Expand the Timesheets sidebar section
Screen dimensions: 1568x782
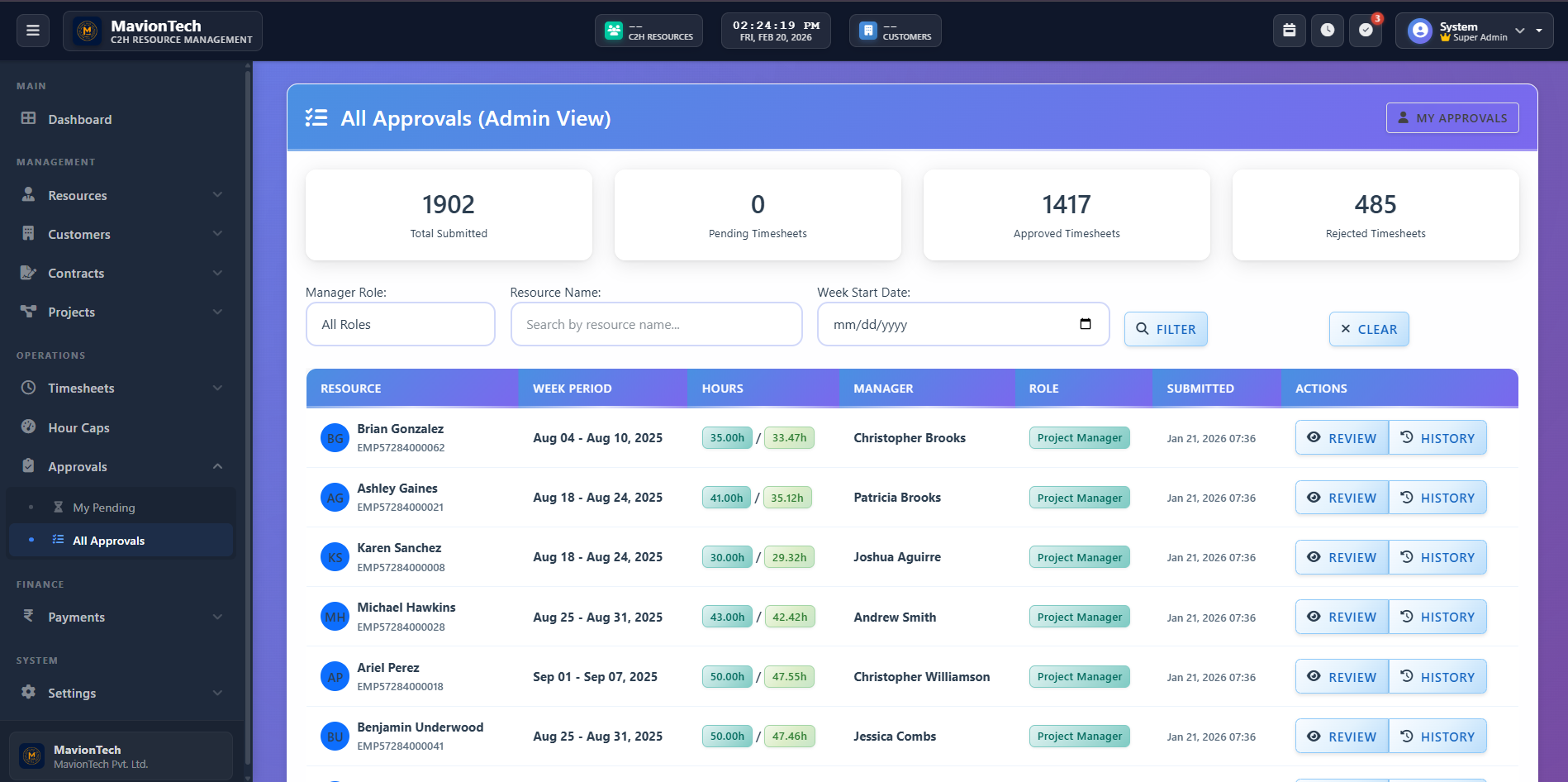(x=122, y=388)
